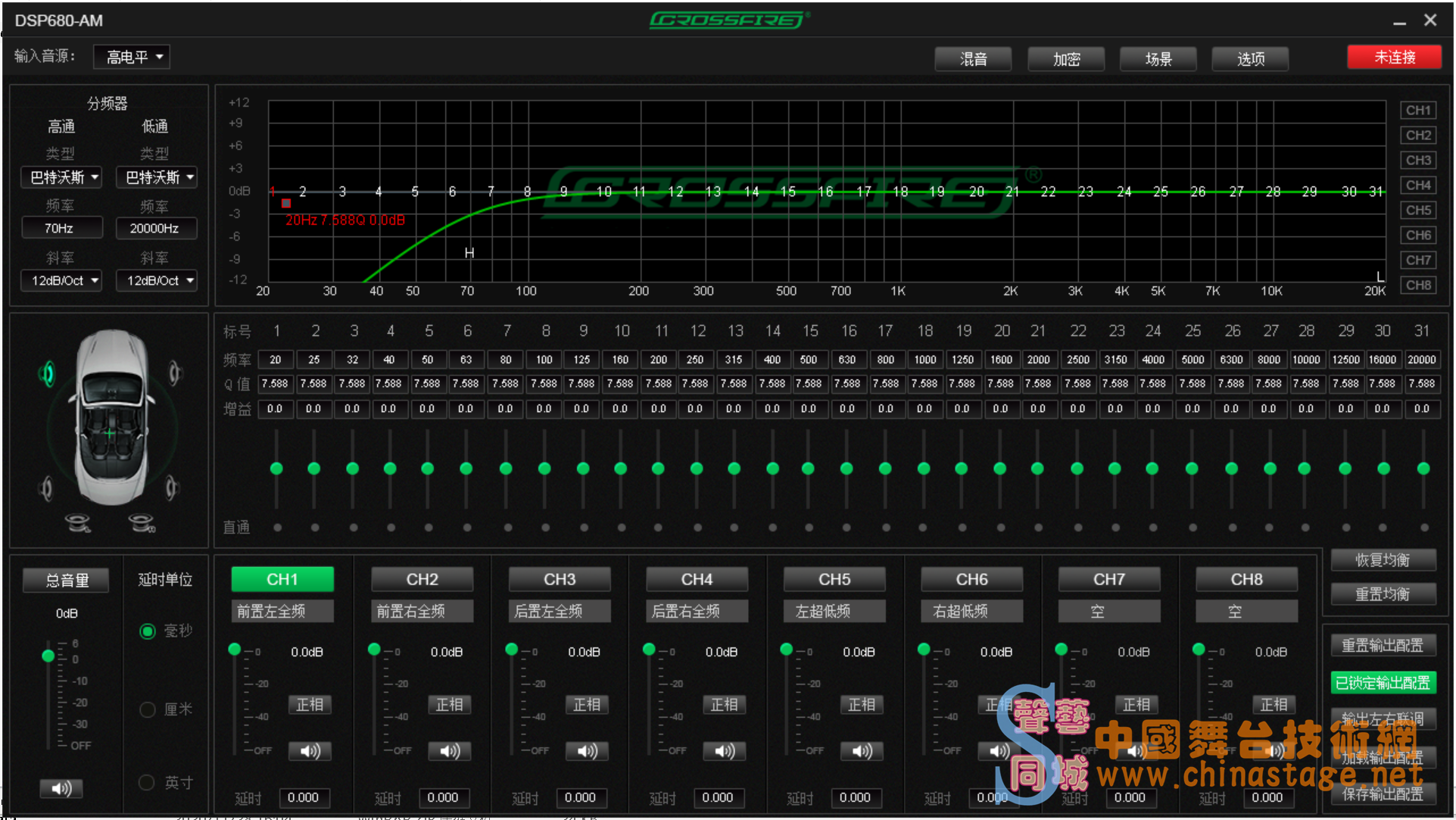Switch to the CH2 channel tab
1456x820 pixels.
point(422,579)
